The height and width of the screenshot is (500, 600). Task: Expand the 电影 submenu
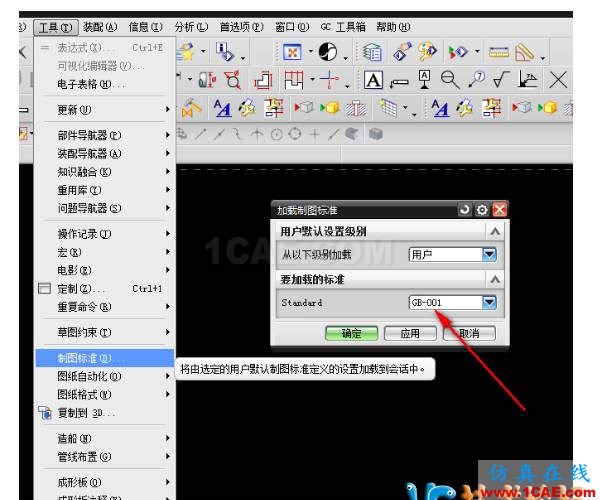[104, 270]
